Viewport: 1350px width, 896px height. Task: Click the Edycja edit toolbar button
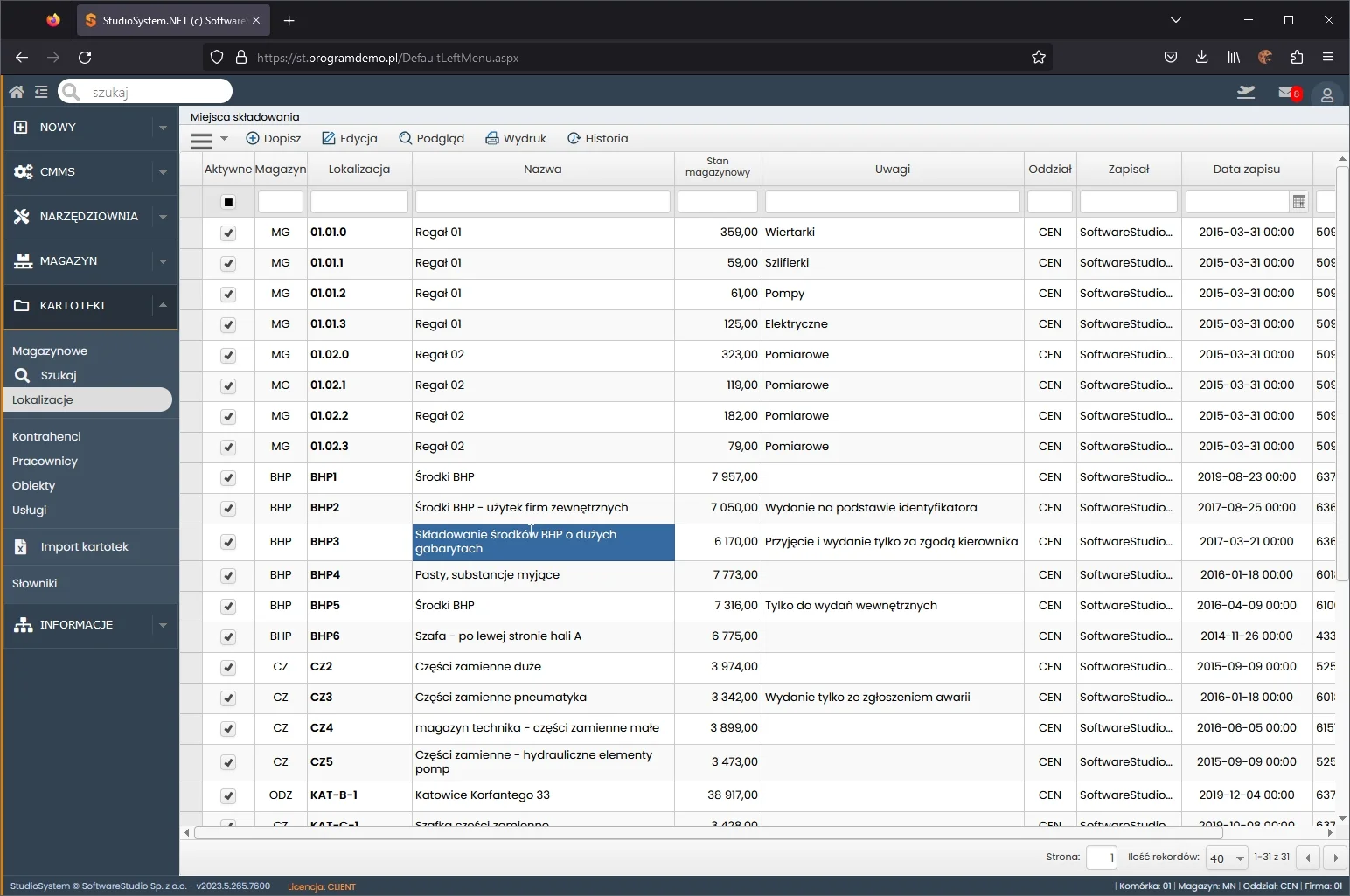(349, 138)
